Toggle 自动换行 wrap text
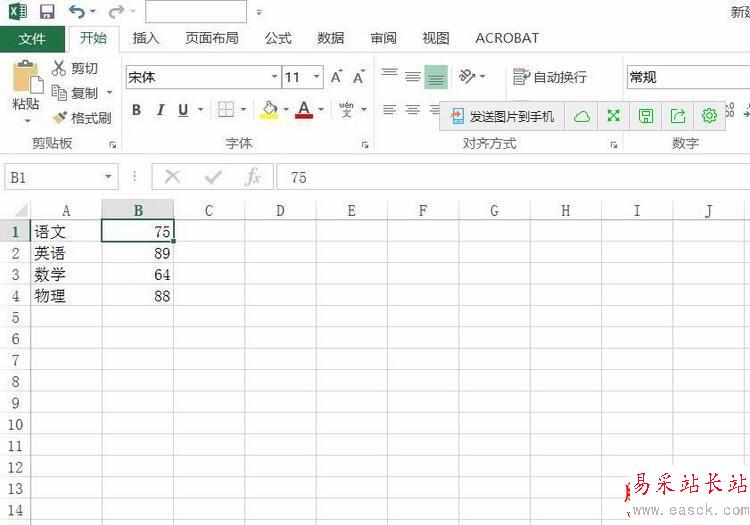The image size is (750, 525). pos(550,77)
